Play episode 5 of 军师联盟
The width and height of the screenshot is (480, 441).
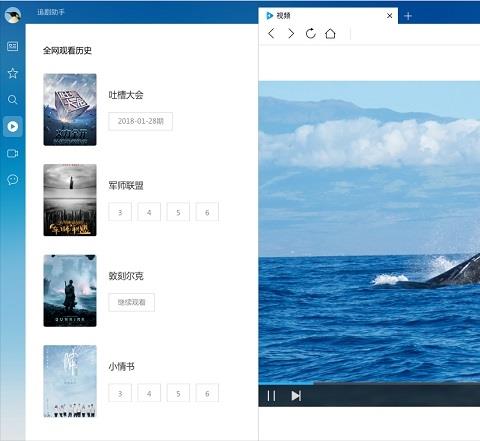tap(178, 212)
